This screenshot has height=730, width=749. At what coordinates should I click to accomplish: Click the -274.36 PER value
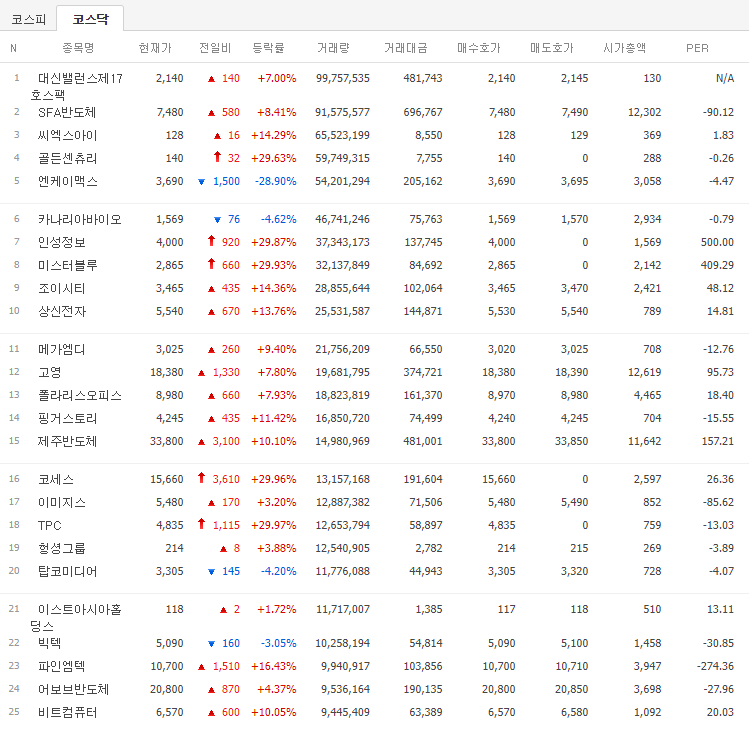(715, 666)
